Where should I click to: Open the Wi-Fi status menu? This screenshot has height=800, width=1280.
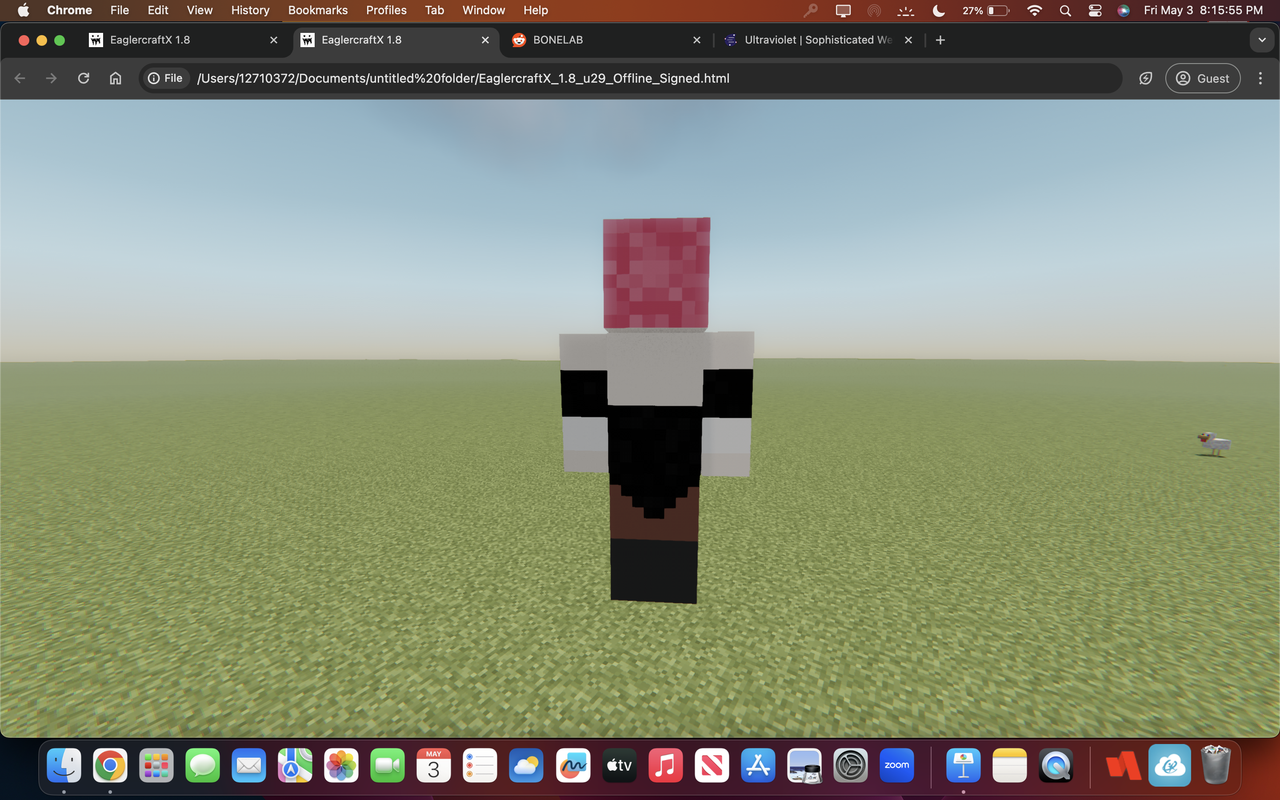click(1035, 10)
